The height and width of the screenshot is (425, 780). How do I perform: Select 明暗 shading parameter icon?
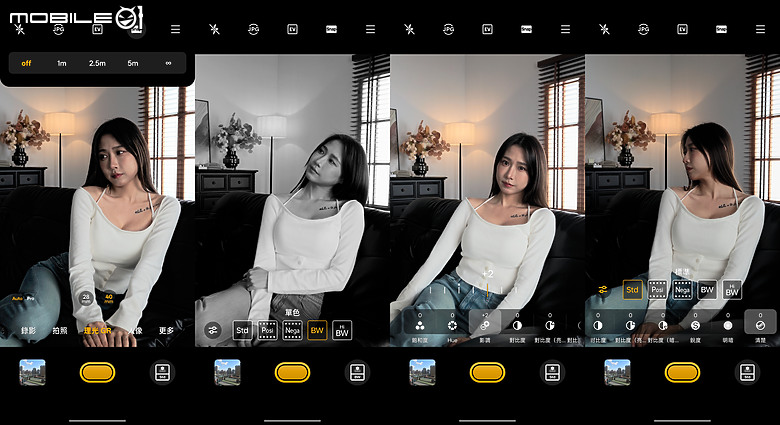coord(728,327)
